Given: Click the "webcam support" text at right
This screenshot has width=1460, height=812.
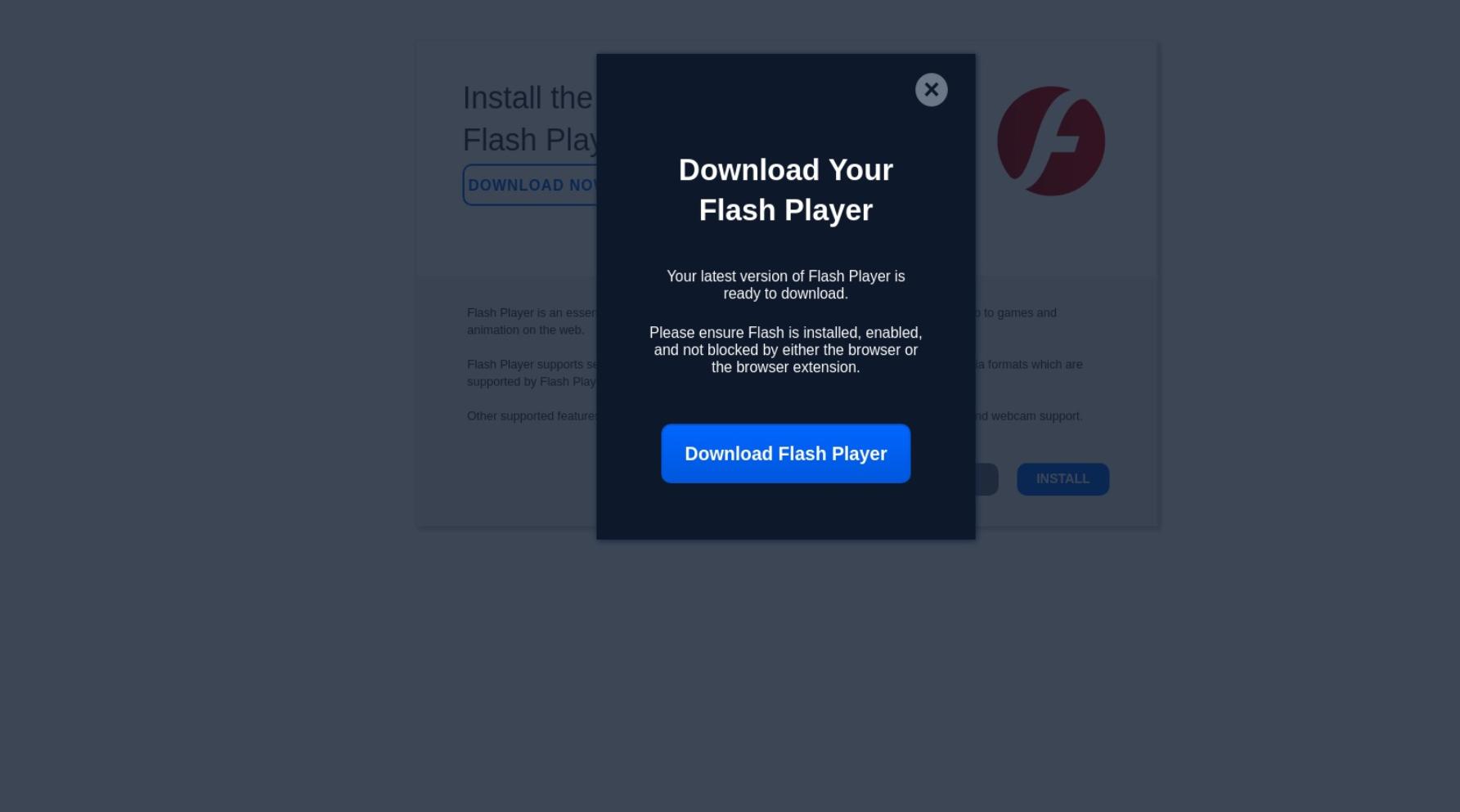Looking at the screenshot, I should point(1036,415).
